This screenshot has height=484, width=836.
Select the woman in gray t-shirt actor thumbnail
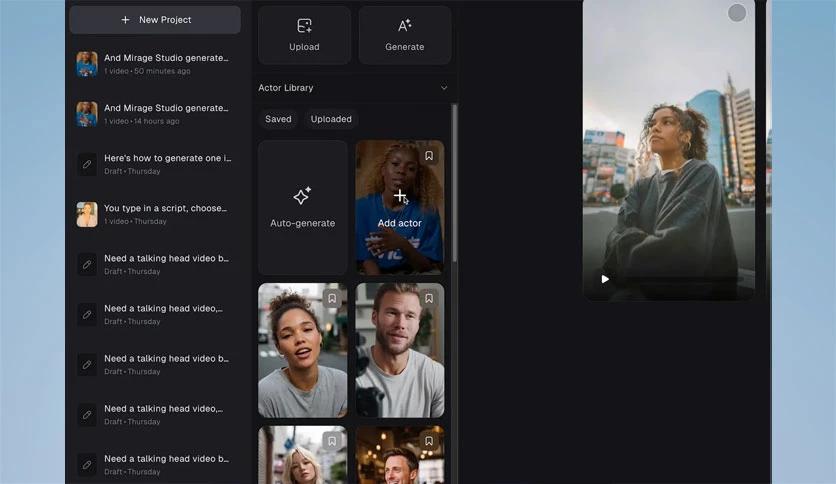tap(302, 350)
